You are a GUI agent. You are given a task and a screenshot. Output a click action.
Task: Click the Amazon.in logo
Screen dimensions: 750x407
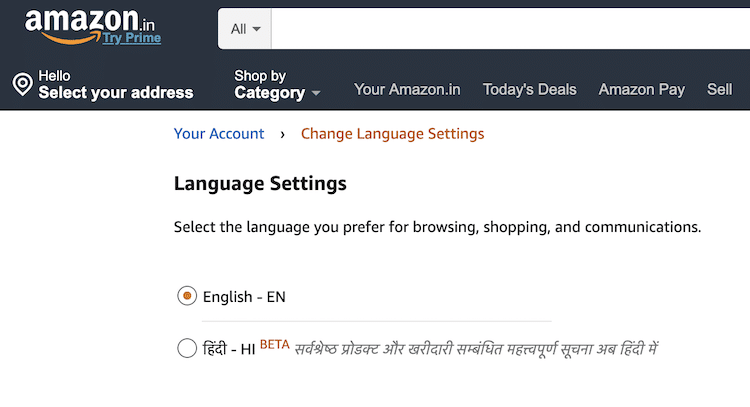[89, 26]
